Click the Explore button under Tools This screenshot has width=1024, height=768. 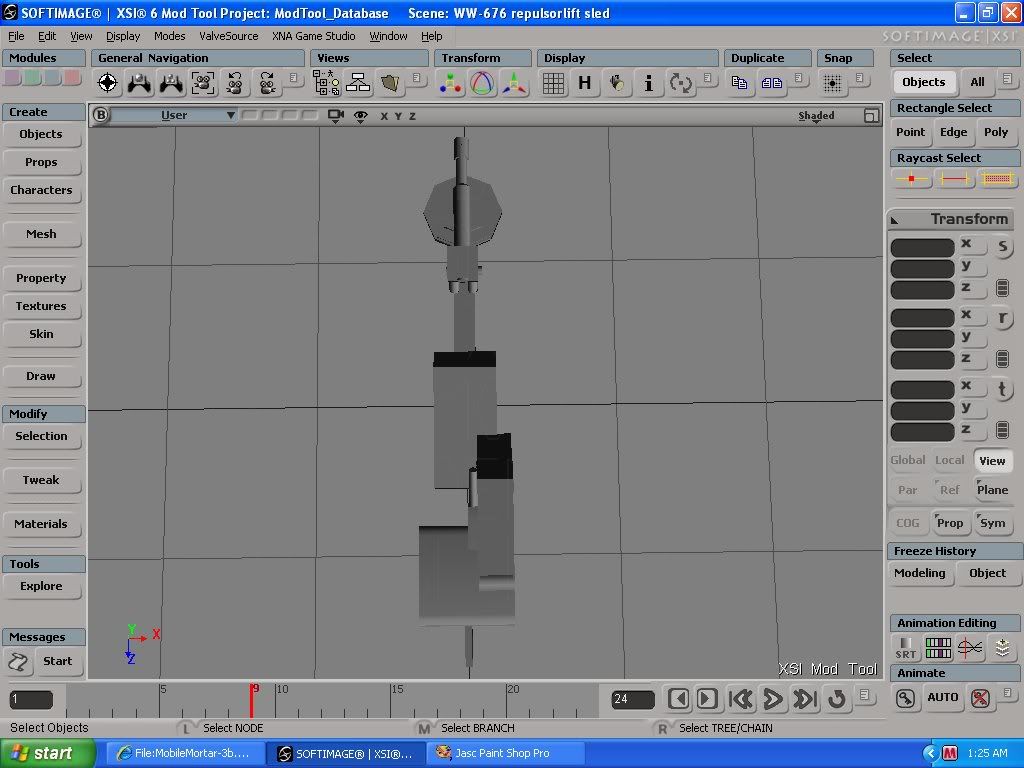click(41, 586)
